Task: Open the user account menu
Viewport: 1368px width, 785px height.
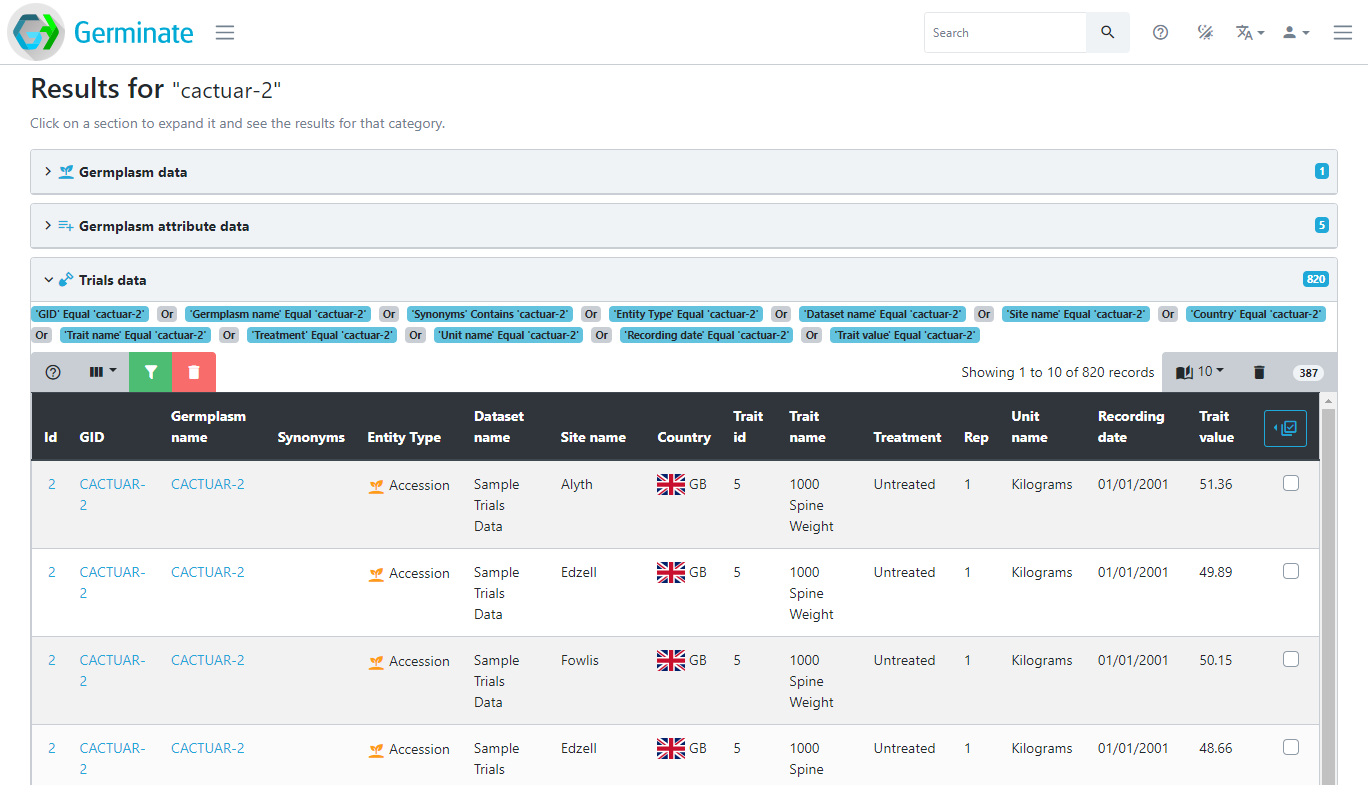Action: tap(1296, 33)
